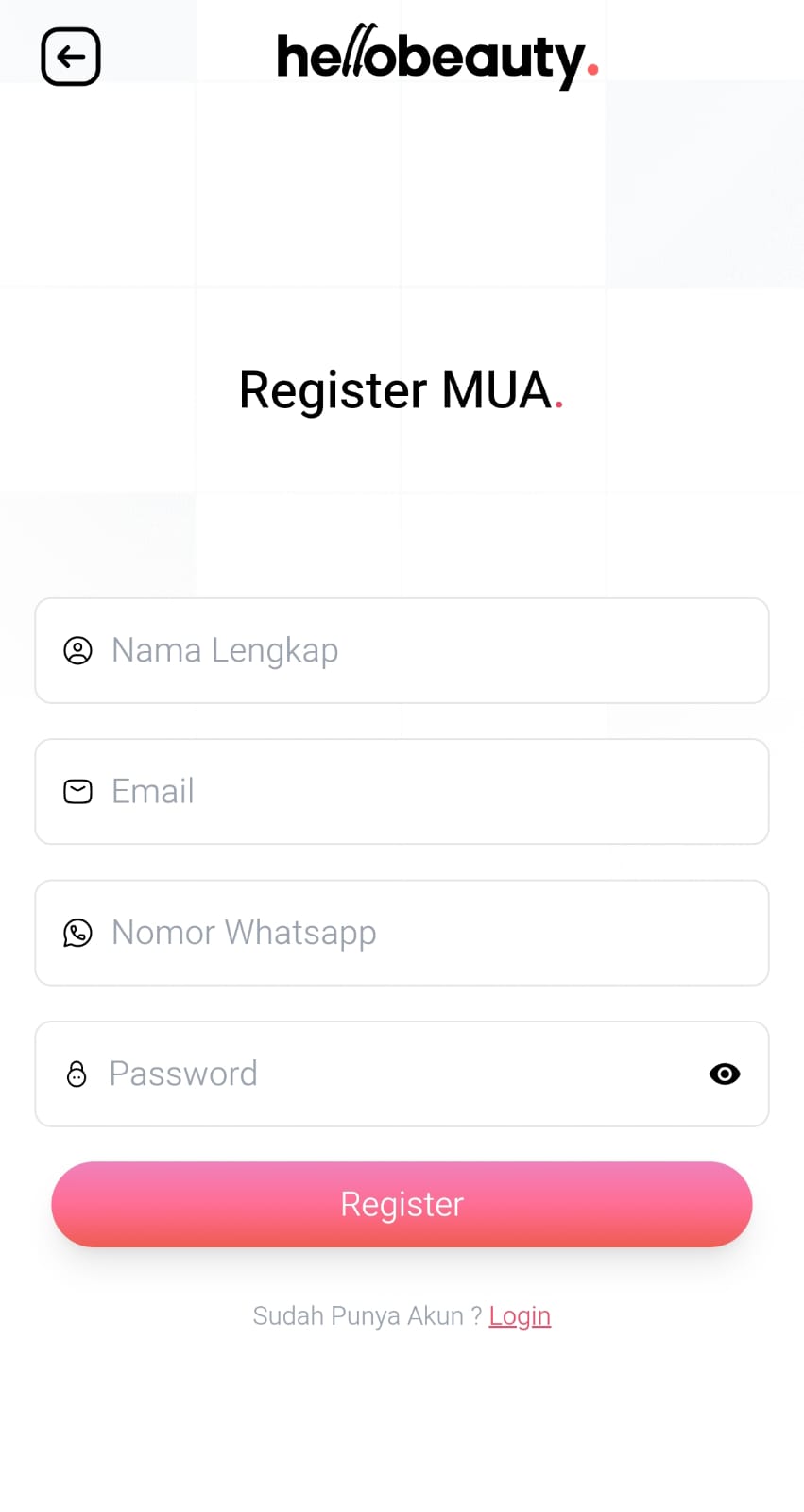Screen dimensions: 804x1512
Task: Focus the Email input field
Action: 472,791
